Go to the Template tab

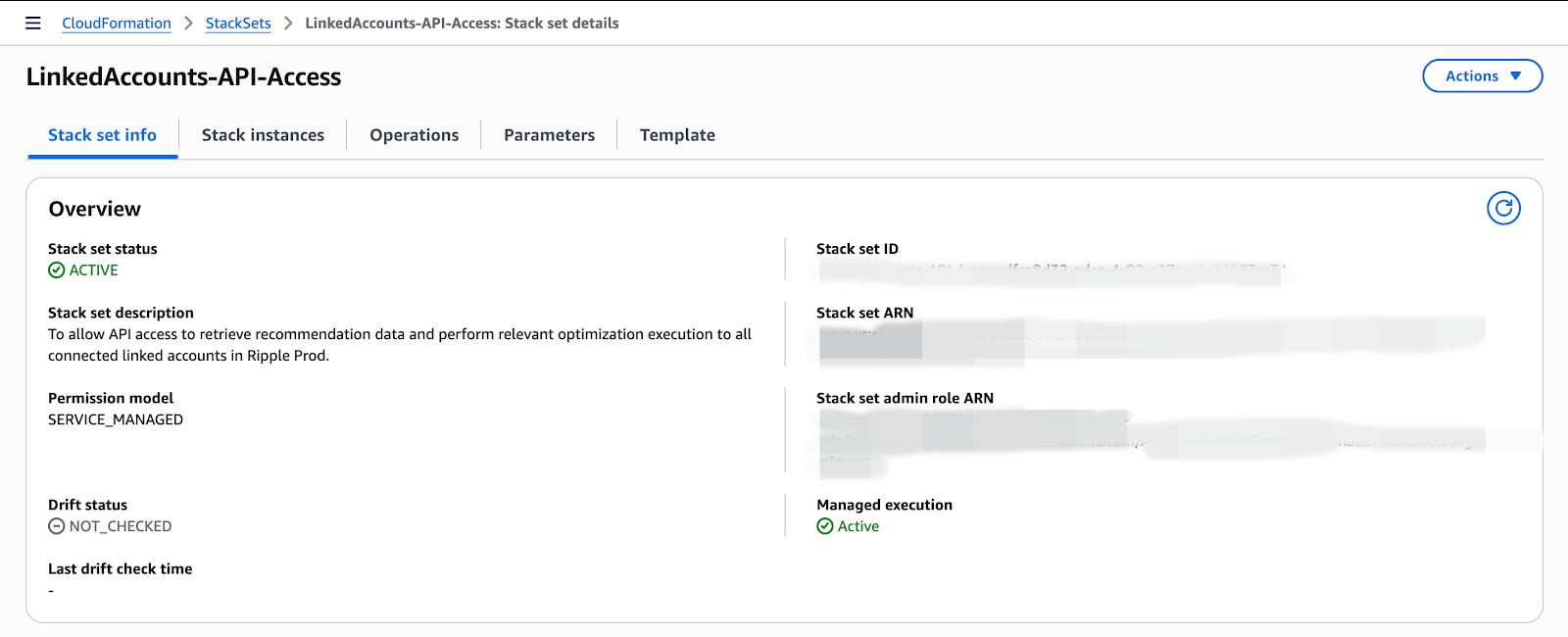click(677, 135)
